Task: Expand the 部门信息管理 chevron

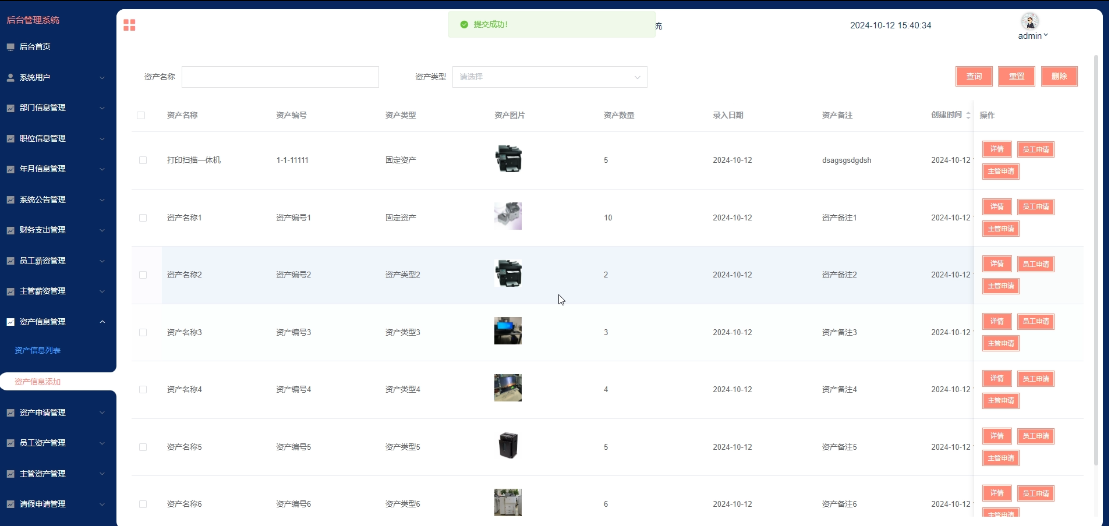Action: pyautogui.click(x=102, y=108)
